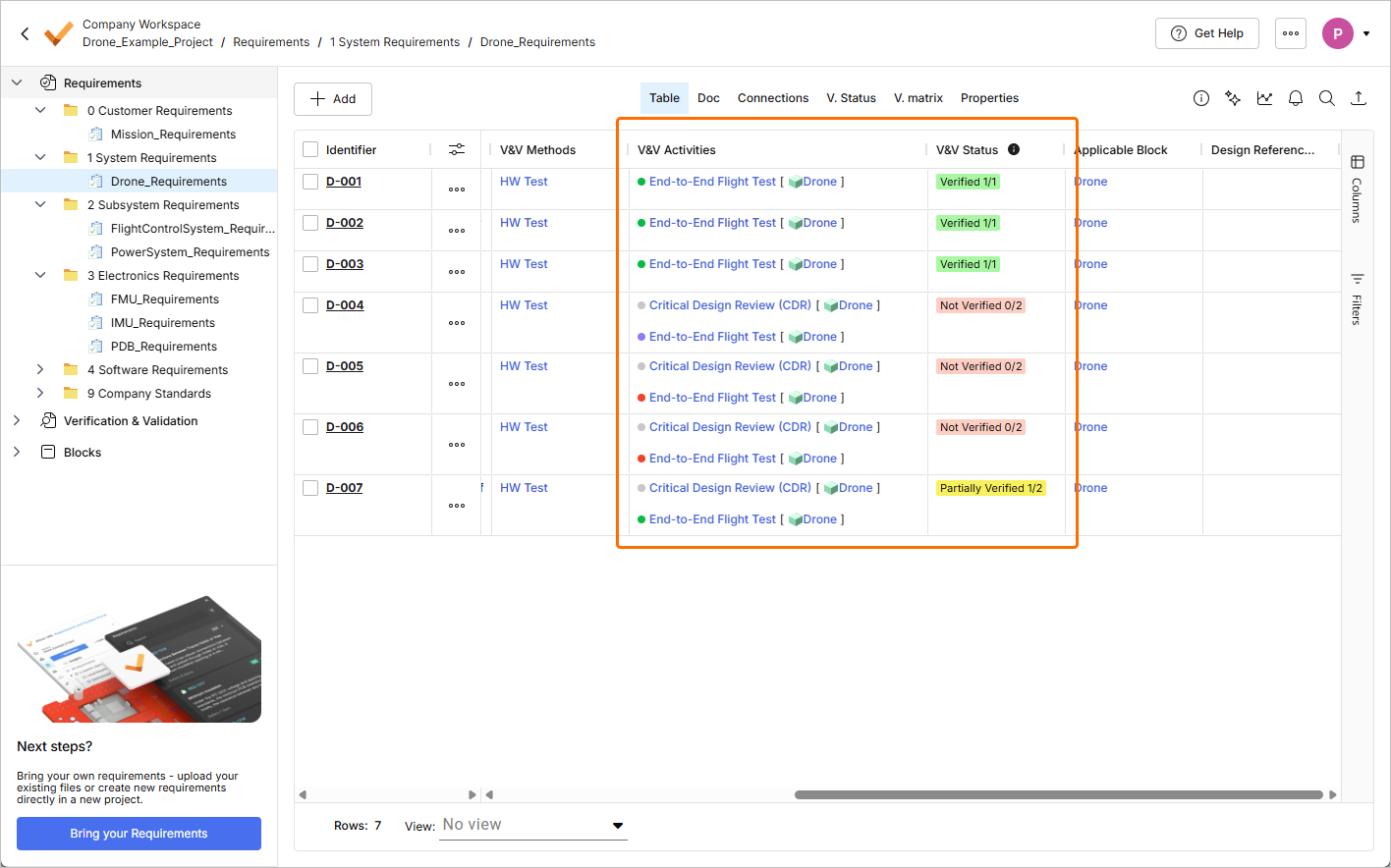The height and width of the screenshot is (868, 1391).
Task: Expand the 4 Software Requirements folder
Action: tap(40, 369)
